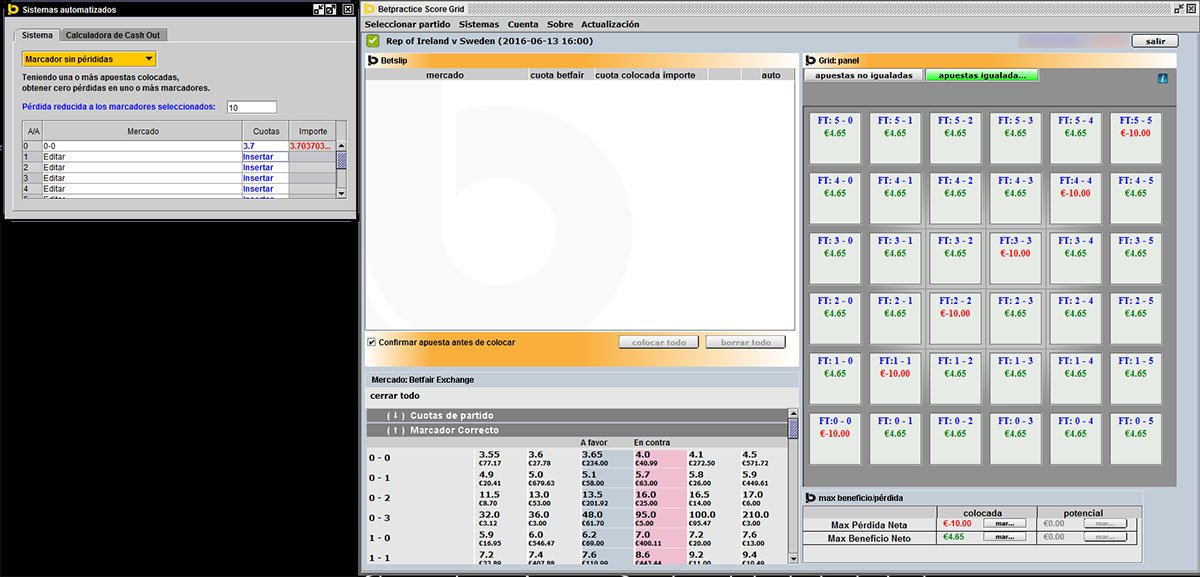The width and height of the screenshot is (1200, 577).
Task: Open the Marcador sin pérdidas dropdown
Action: (x=88, y=60)
